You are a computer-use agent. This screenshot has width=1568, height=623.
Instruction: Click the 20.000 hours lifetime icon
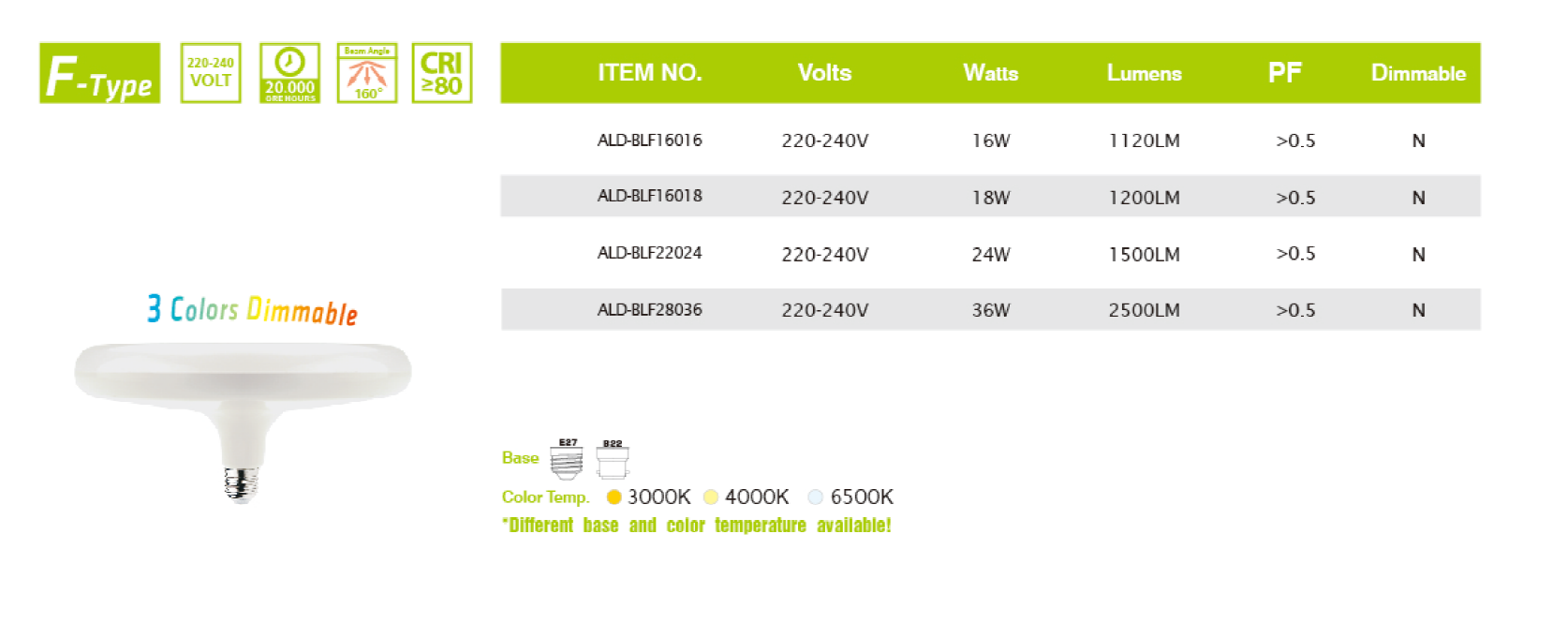pos(289,73)
